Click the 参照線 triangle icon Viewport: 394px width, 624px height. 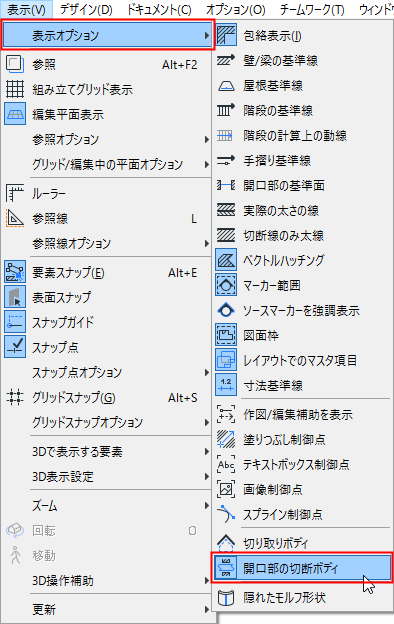(x=15, y=218)
